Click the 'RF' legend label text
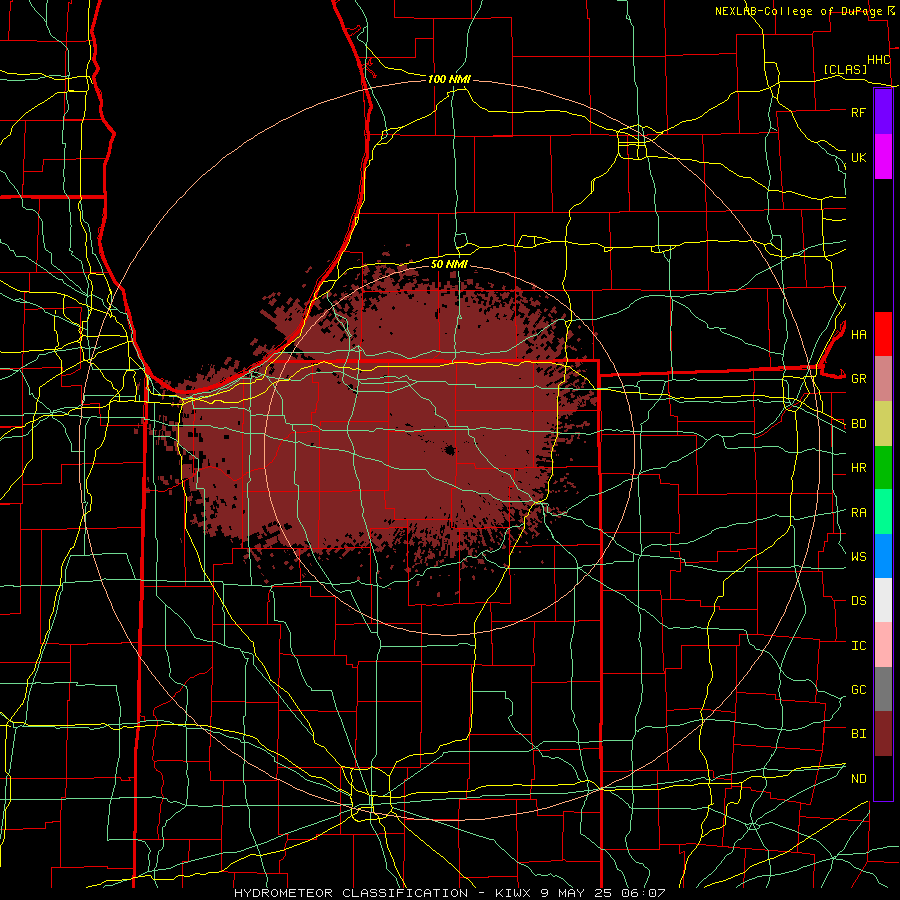900x900 pixels. 858,112
